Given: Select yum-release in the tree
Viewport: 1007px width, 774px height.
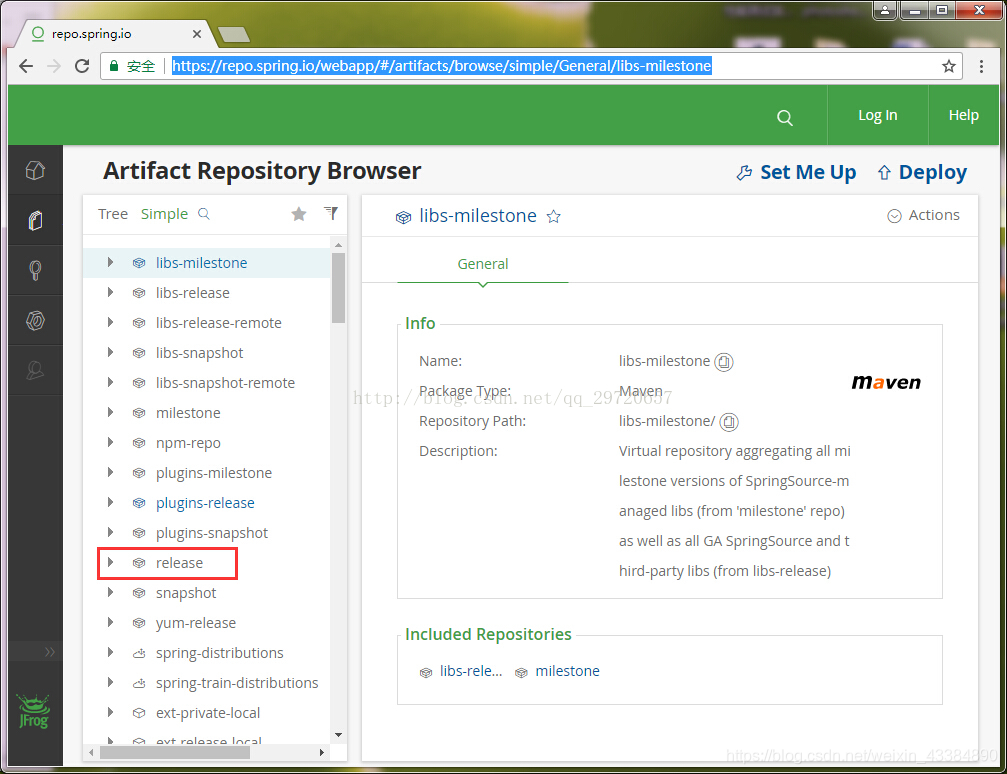Looking at the screenshot, I should click(196, 623).
